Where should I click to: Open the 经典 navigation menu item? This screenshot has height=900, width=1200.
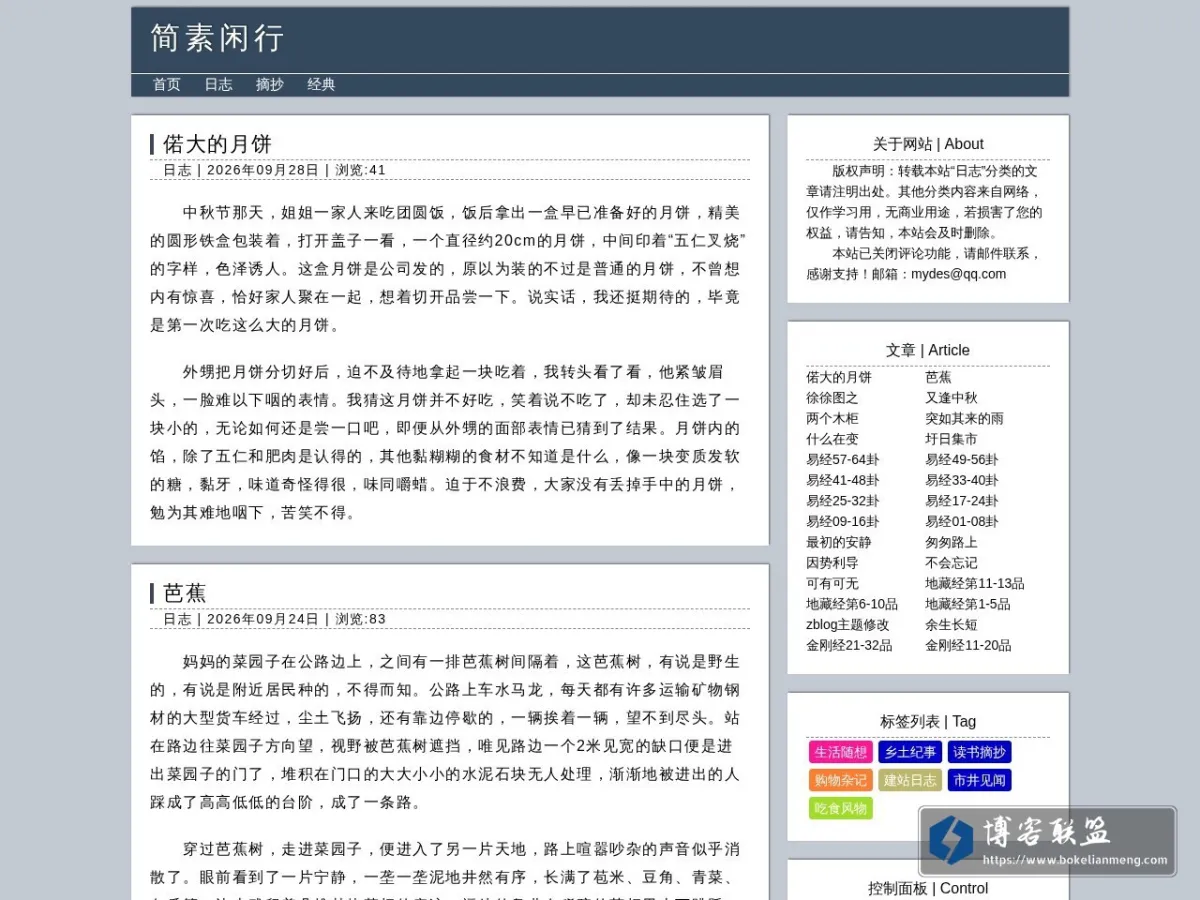321,85
